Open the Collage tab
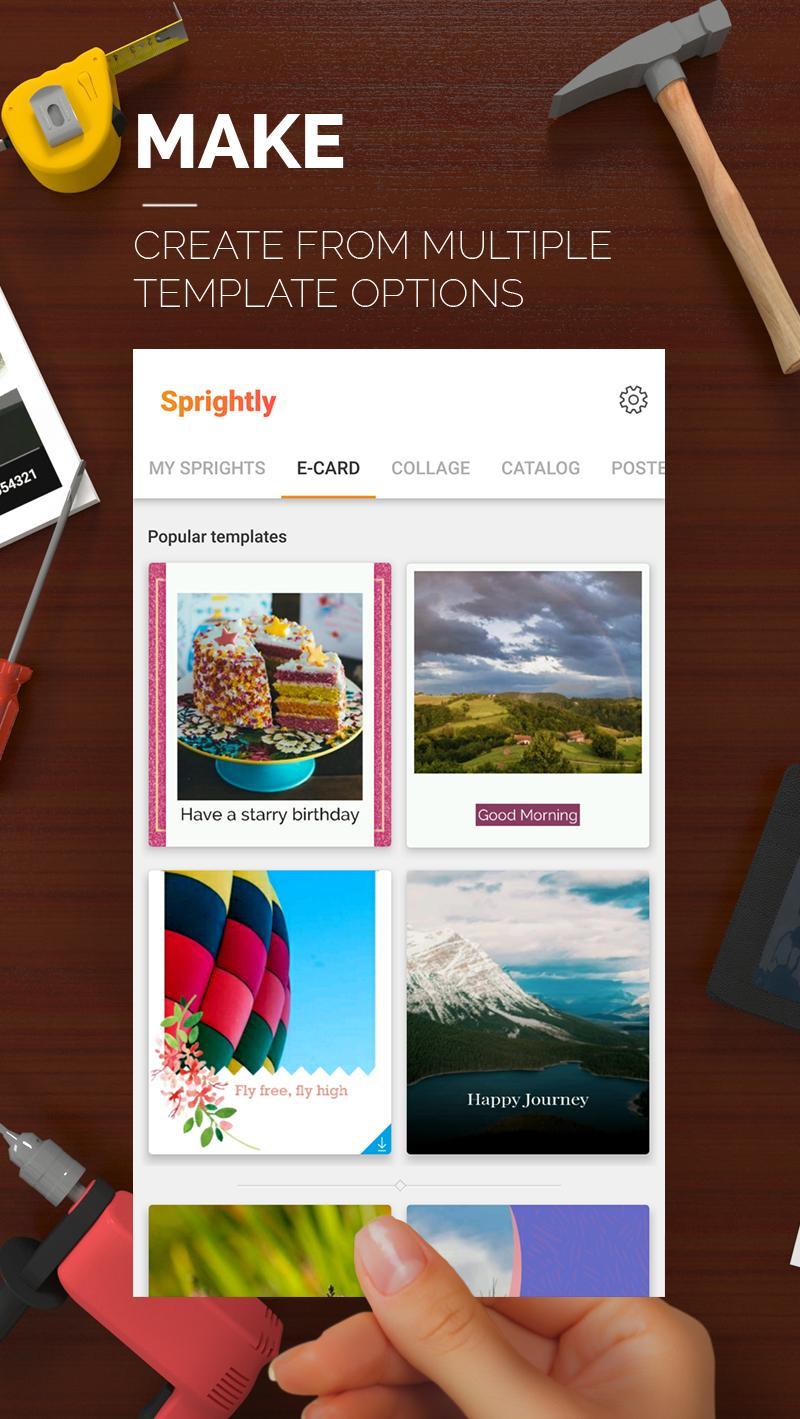The height and width of the screenshot is (1419, 800). (430, 468)
